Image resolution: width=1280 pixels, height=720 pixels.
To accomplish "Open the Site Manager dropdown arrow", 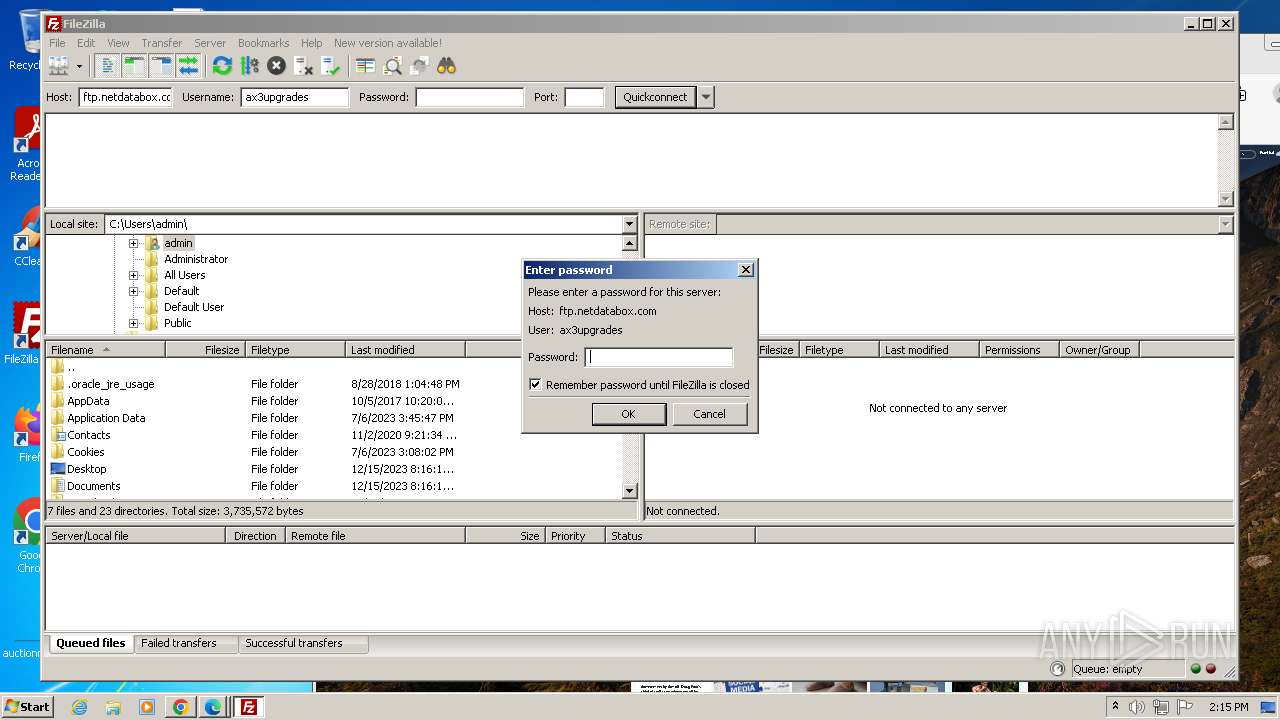I will 79,66.
